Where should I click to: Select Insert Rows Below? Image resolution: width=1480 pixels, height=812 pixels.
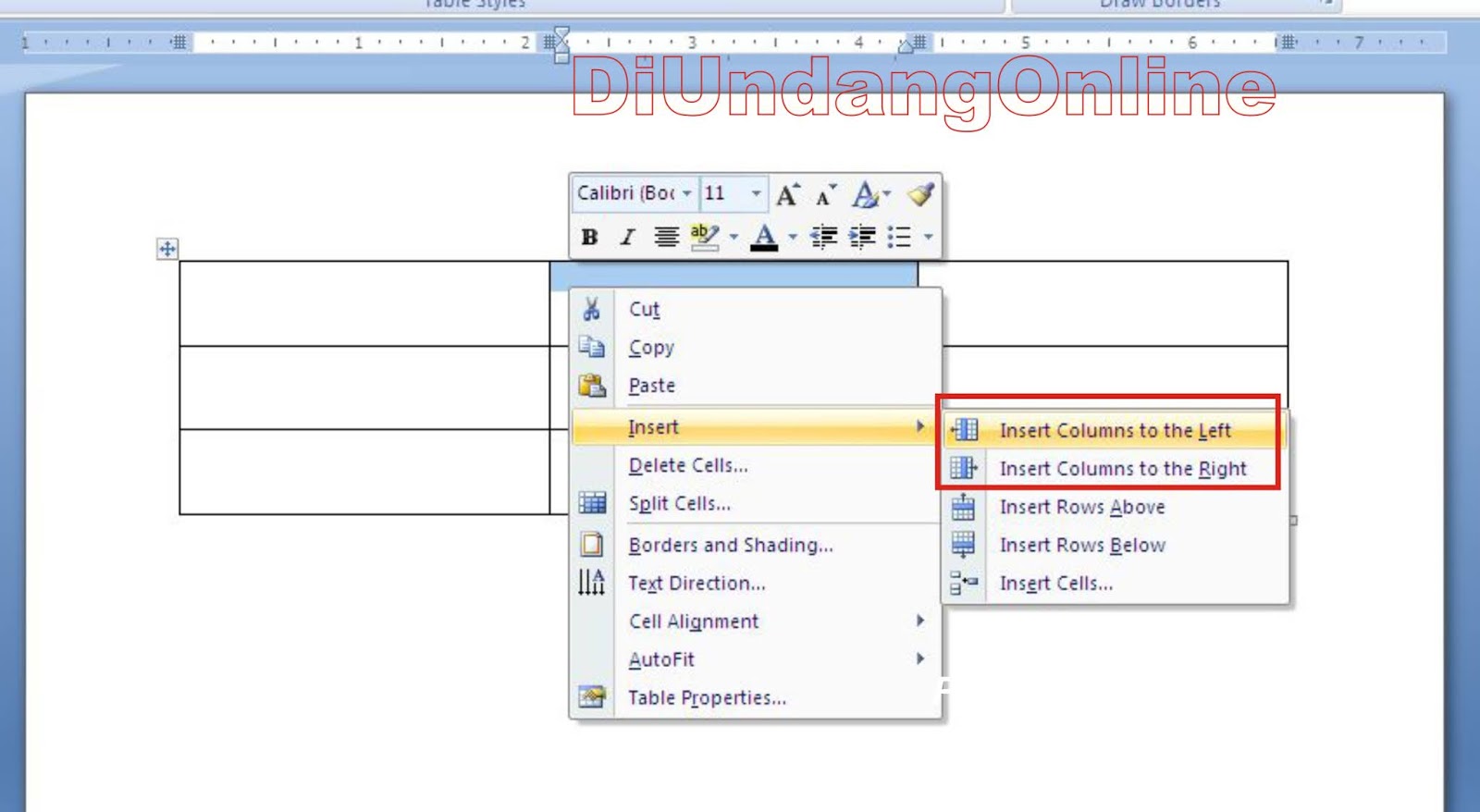[1116, 545]
